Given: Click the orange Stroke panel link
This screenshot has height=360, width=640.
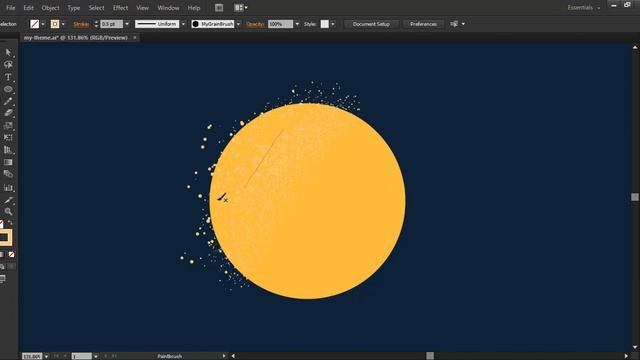Looking at the screenshot, I should tap(81, 24).
